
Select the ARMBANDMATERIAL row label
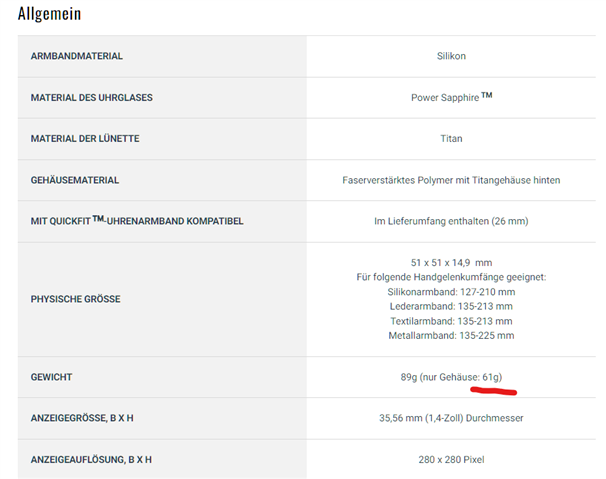coord(77,56)
